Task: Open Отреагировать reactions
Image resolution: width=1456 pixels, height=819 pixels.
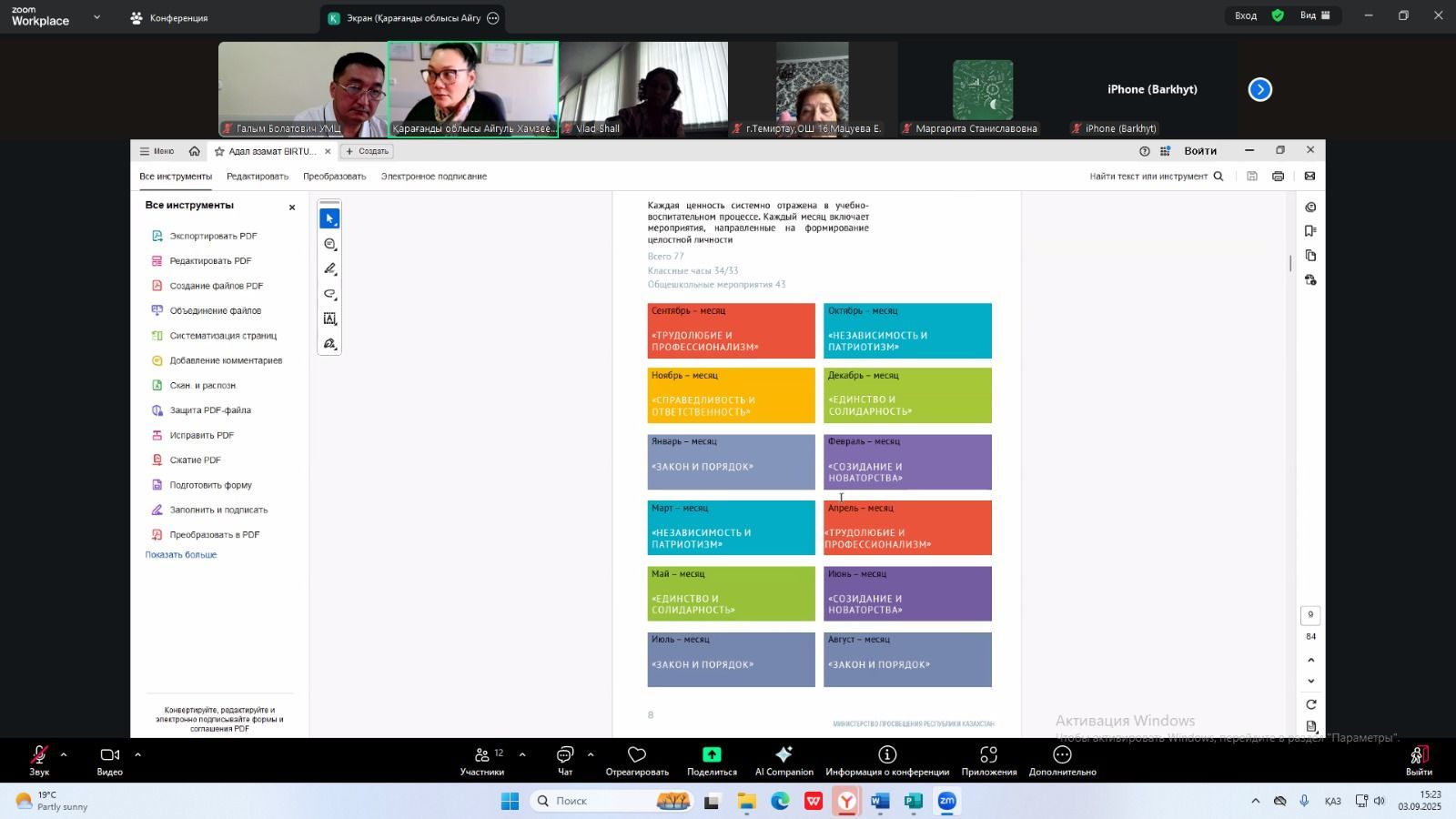Action: point(637,760)
